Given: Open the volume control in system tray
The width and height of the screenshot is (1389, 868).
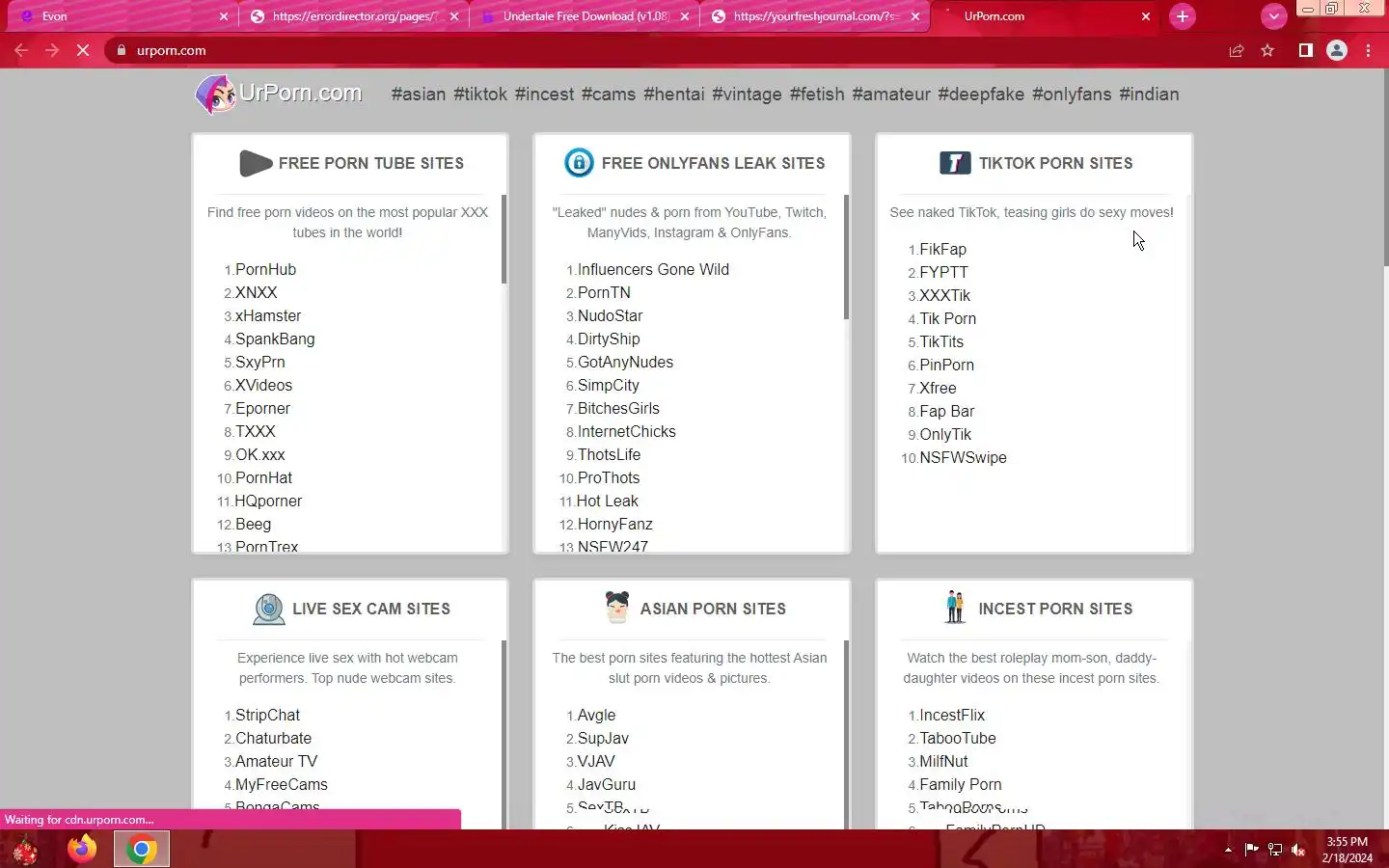Looking at the screenshot, I should (x=1298, y=850).
